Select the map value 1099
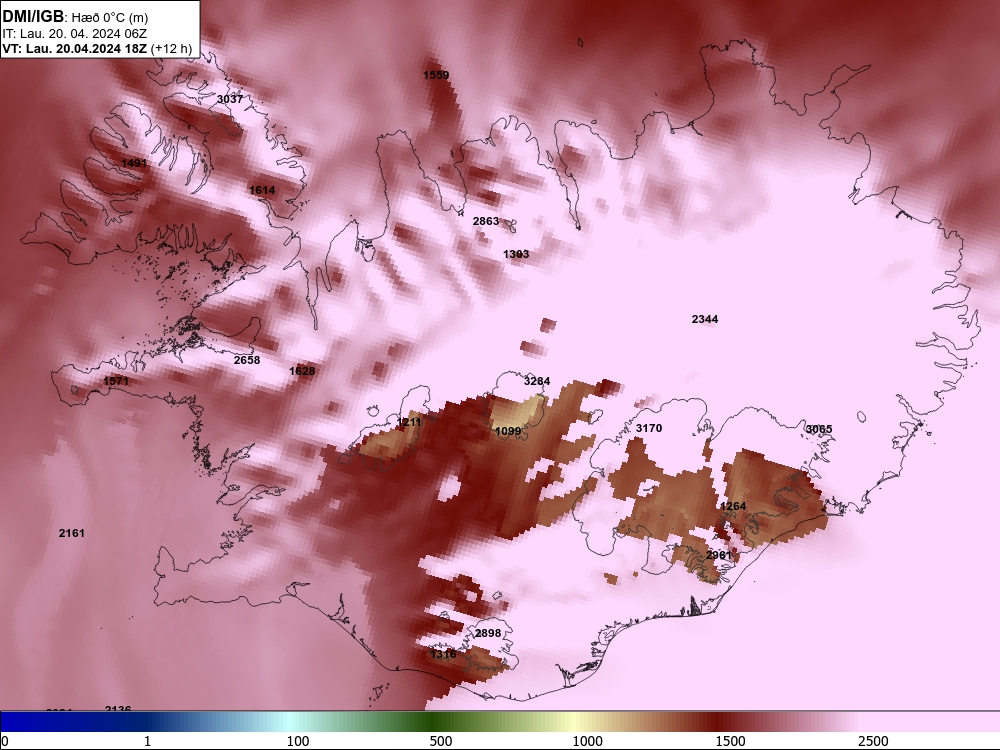Viewport: 1000px width, 750px height. pos(508,431)
